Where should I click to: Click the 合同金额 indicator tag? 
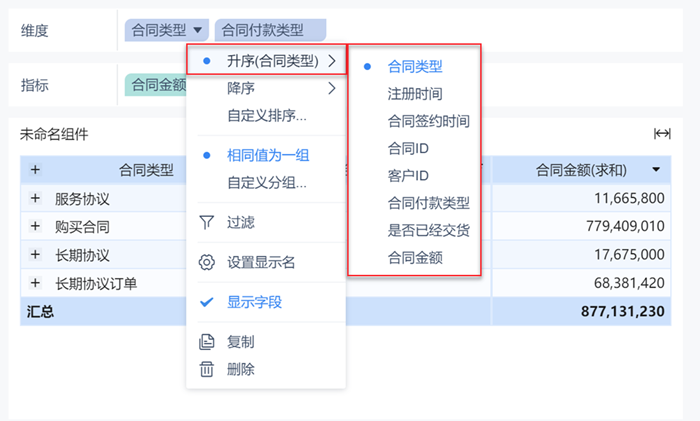(x=157, y=86)
